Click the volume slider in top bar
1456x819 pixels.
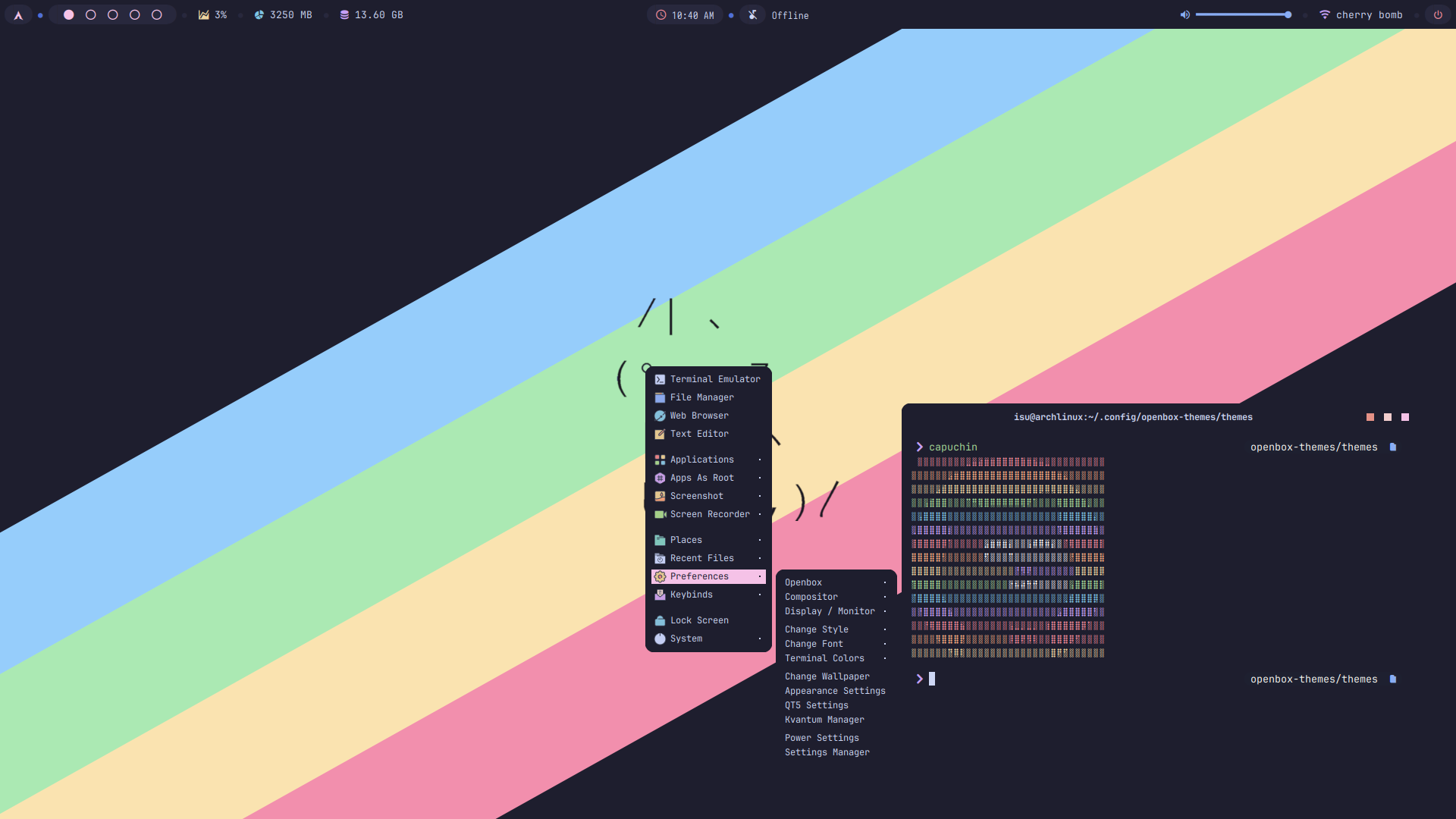pos(1242,14)
